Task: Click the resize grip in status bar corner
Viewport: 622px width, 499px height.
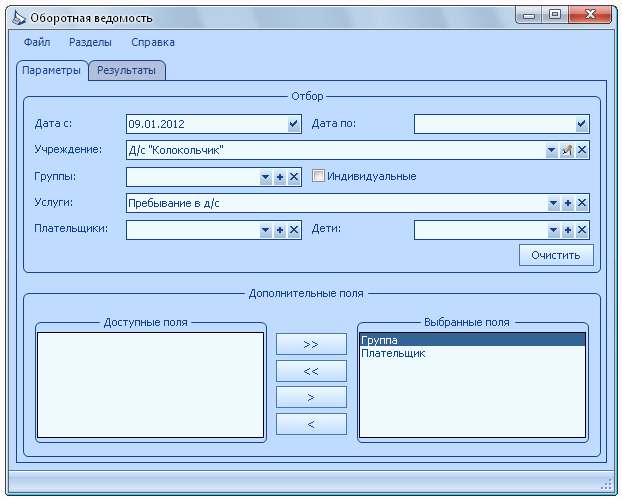Action: (x=607, y=484)
